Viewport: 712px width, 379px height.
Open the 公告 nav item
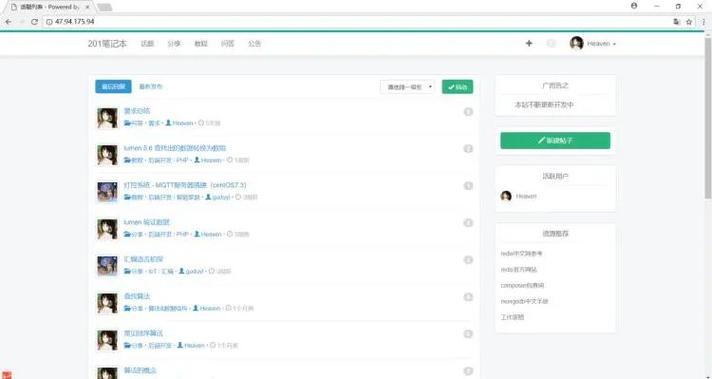click(254, 44)
